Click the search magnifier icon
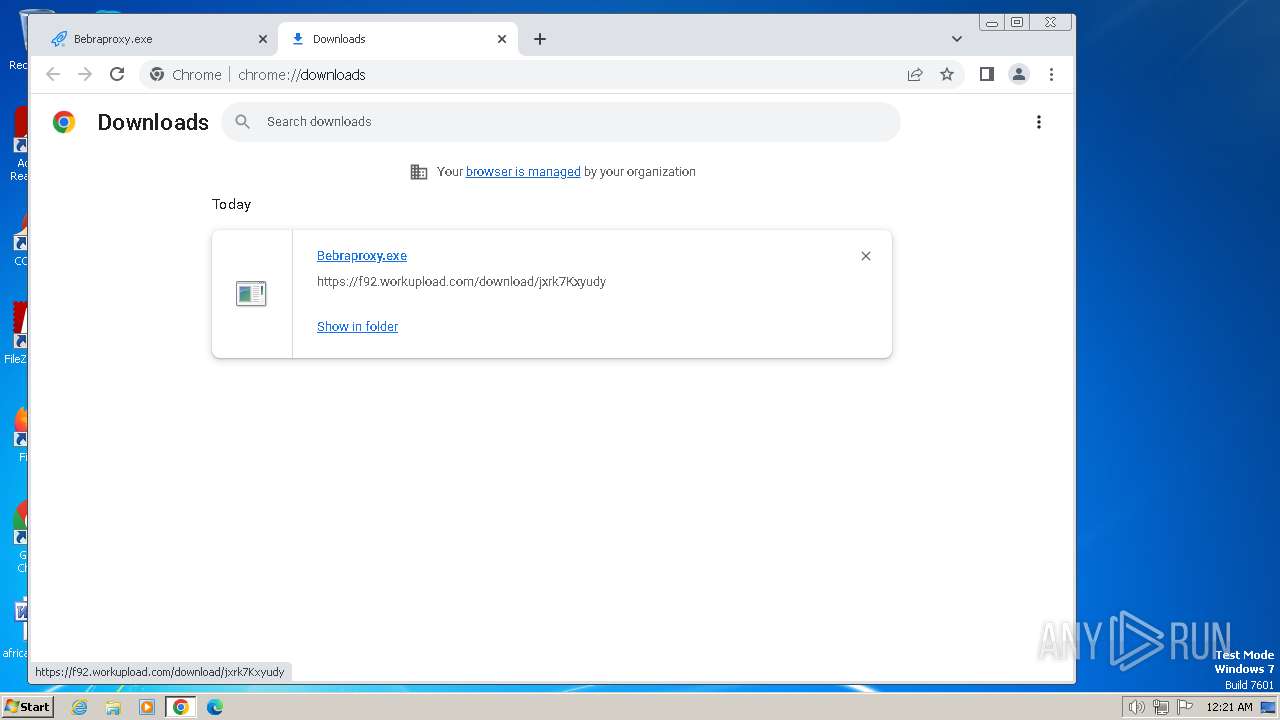The image size is (1280, 720). [243, 122]
